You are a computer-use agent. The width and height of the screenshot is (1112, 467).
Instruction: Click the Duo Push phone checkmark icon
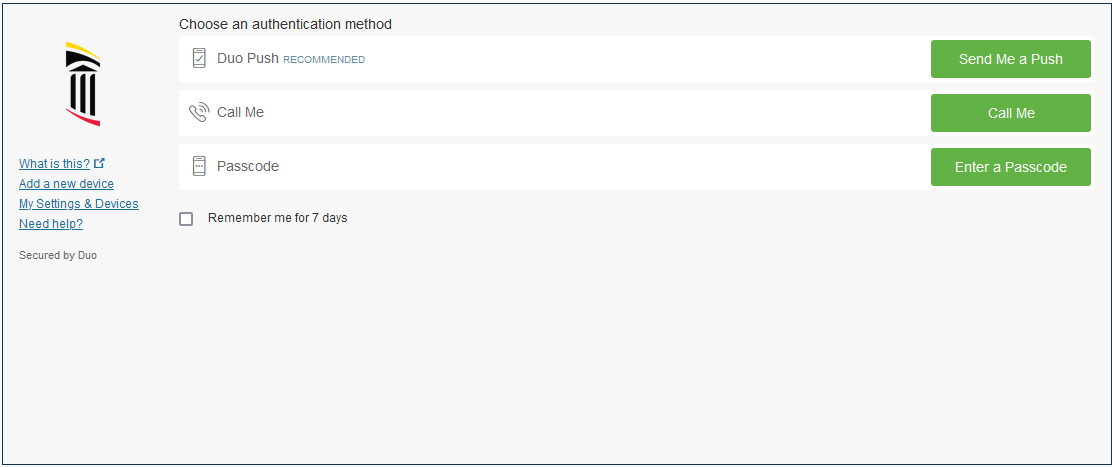click(x=199, y=58)
